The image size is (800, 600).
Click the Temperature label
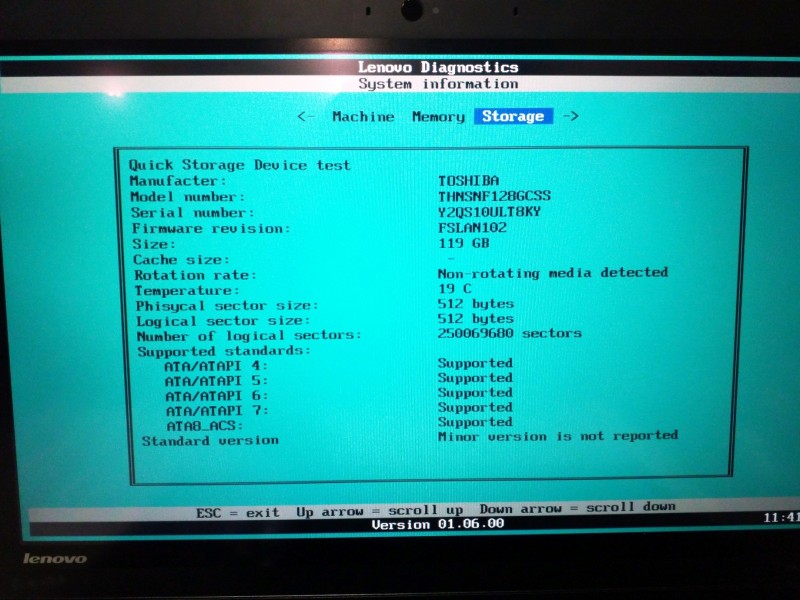pos(187,291)
